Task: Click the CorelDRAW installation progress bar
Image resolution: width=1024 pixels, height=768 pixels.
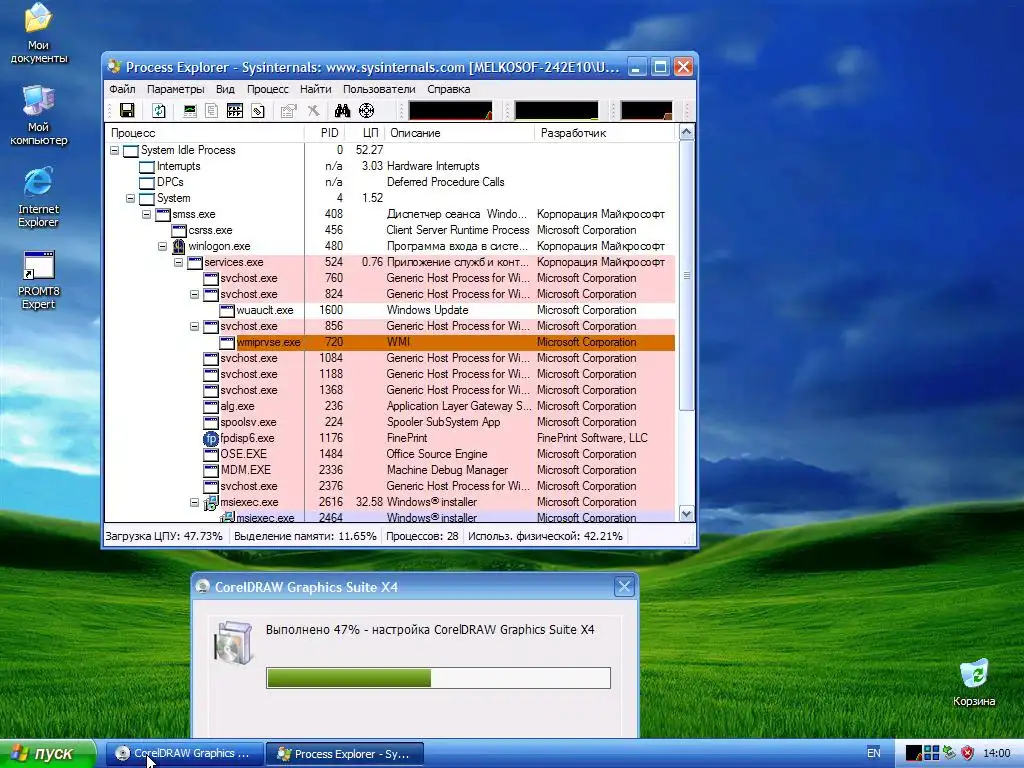Action: 438,678
